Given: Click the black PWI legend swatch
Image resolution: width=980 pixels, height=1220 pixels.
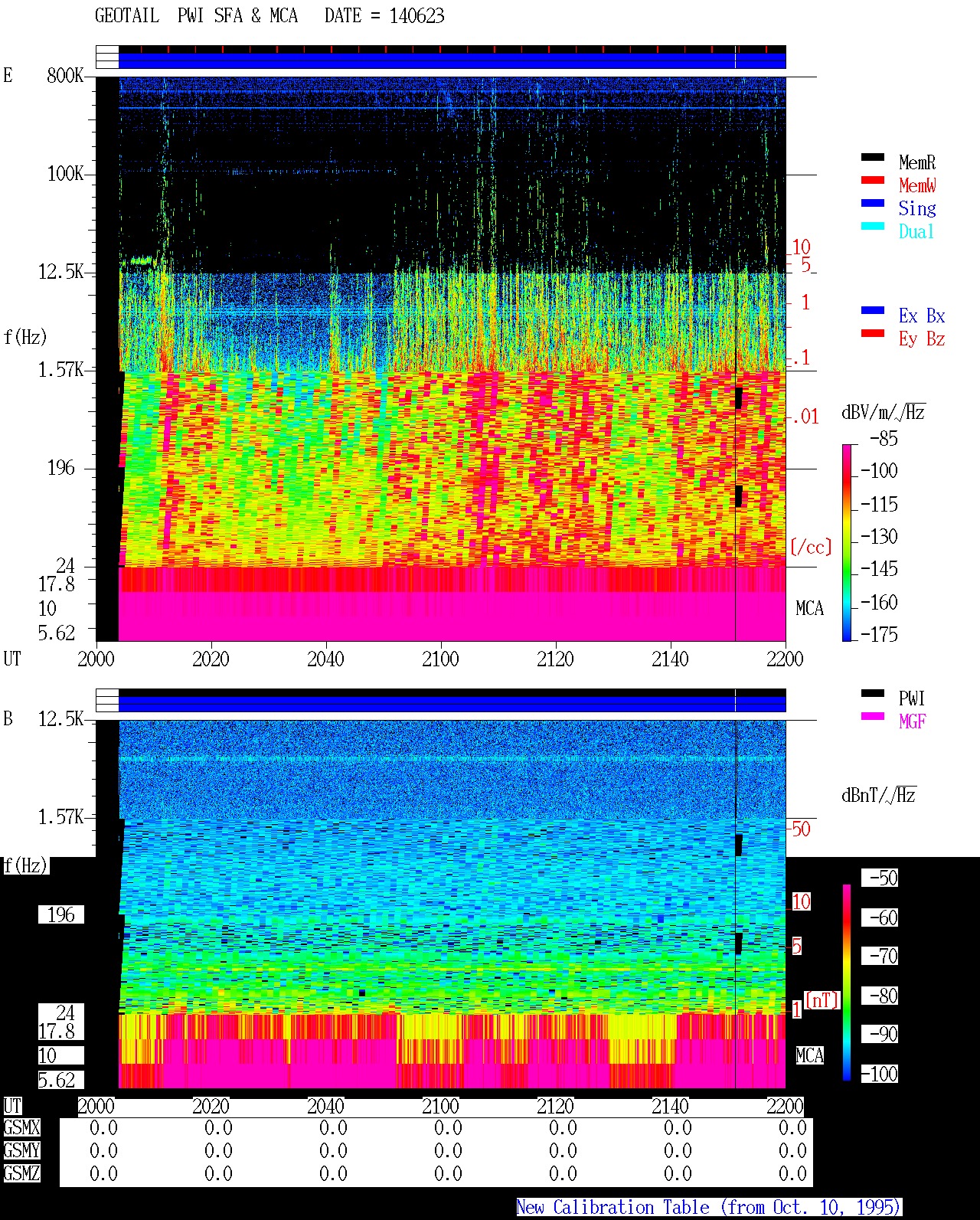Looking at the screenshot, I should pyautogui.click(x=873, y=693).
